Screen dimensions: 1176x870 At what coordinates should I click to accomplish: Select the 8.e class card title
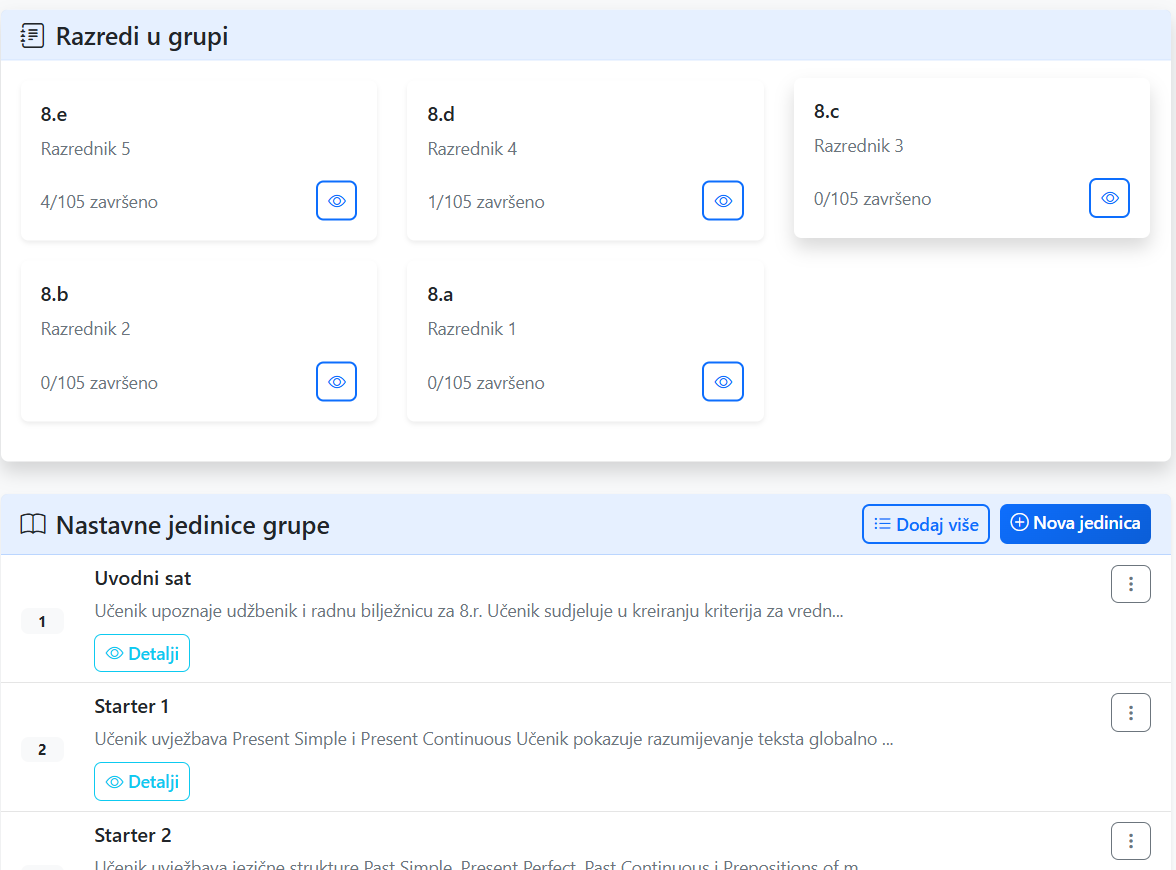(54, 114)
